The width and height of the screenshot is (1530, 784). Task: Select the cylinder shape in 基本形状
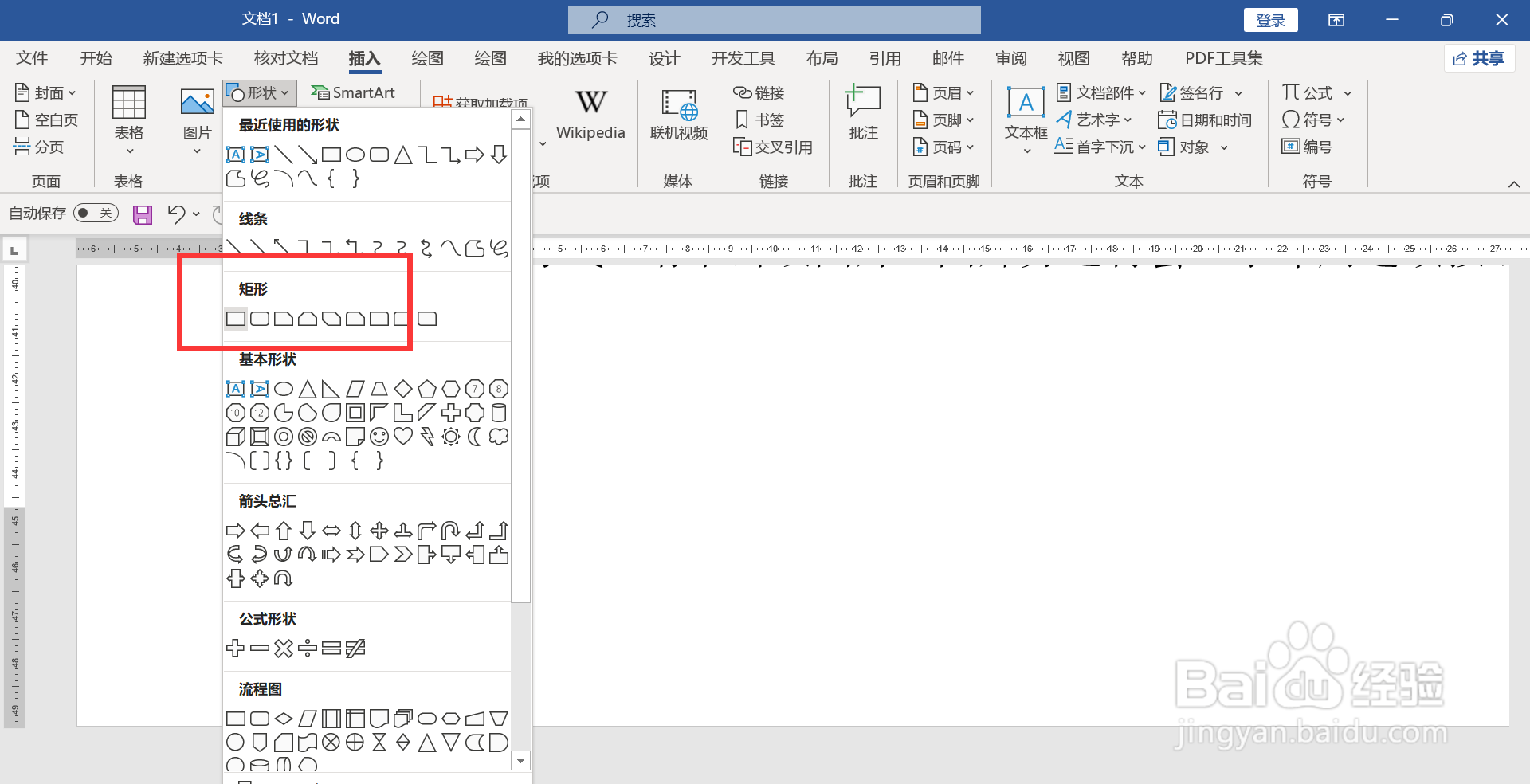(499, 413)
